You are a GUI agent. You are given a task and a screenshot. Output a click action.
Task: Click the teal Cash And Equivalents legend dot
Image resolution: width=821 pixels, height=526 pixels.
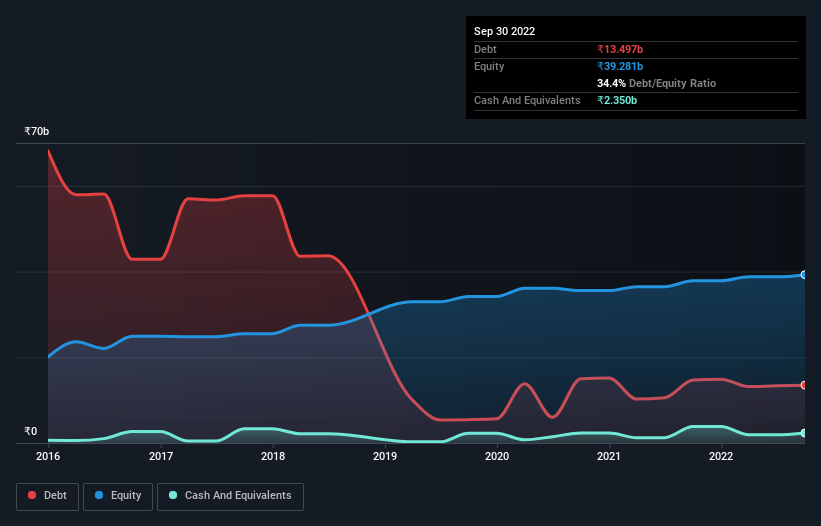click(173, 495)
